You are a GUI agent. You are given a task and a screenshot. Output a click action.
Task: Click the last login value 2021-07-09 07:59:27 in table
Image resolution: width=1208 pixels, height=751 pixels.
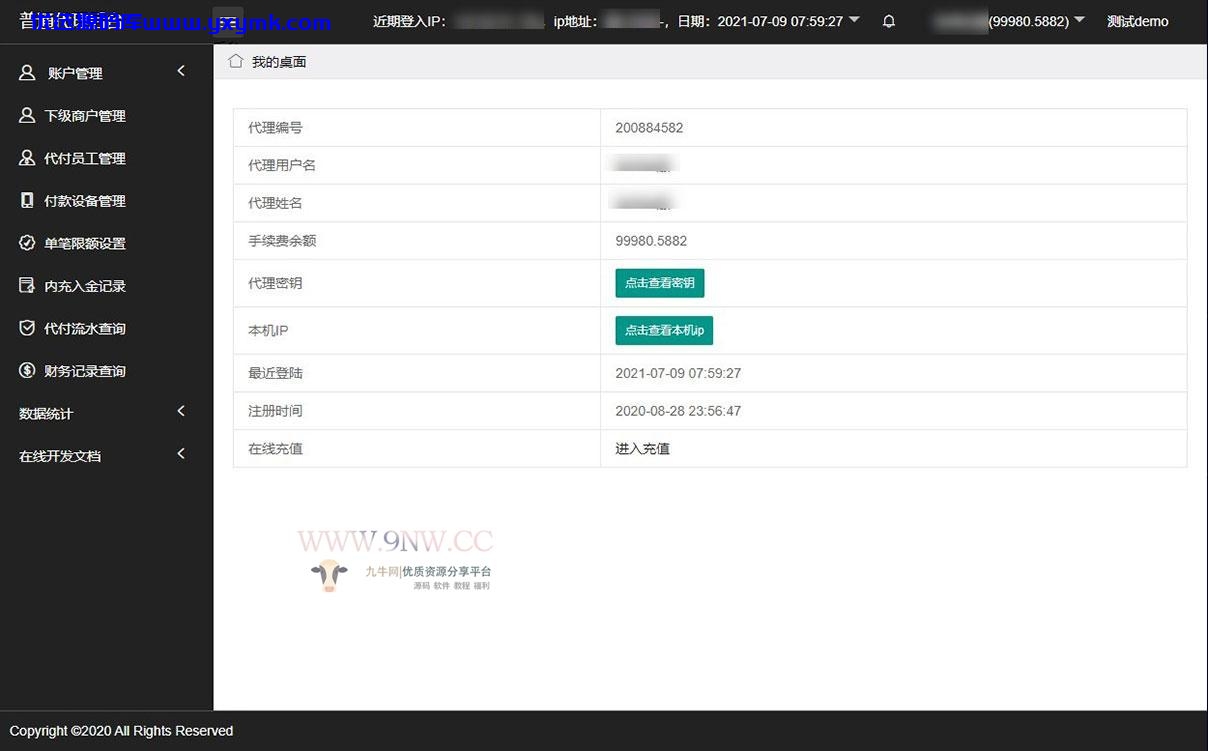tap(678, 373)
